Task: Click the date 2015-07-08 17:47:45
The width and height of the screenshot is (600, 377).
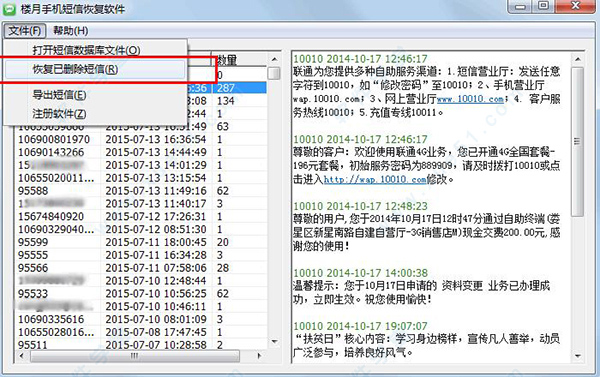Action: (x=156, y=332)
